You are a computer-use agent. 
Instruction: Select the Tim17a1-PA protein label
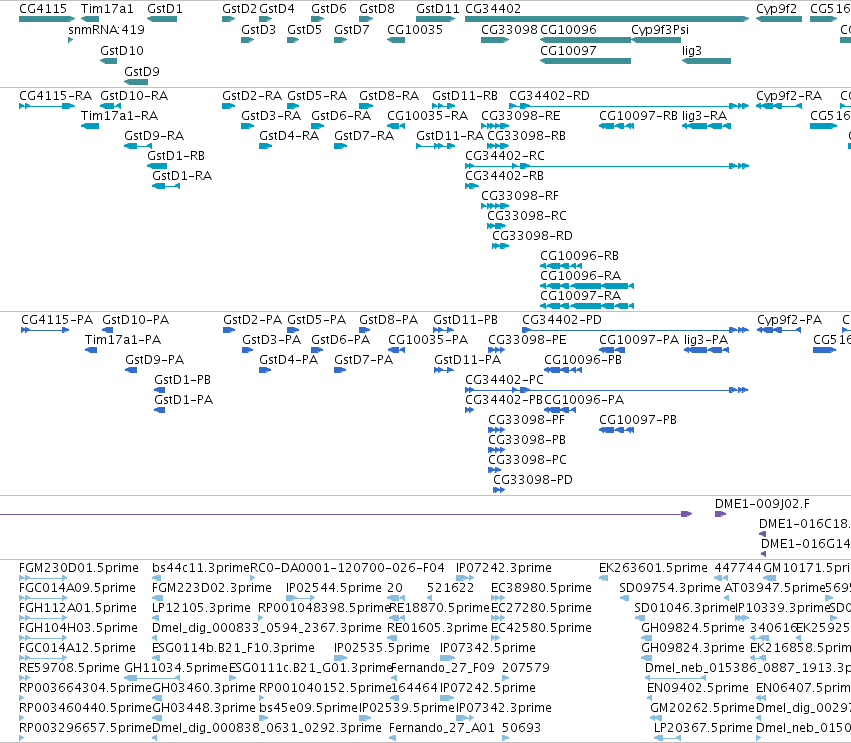coord(123,340)
